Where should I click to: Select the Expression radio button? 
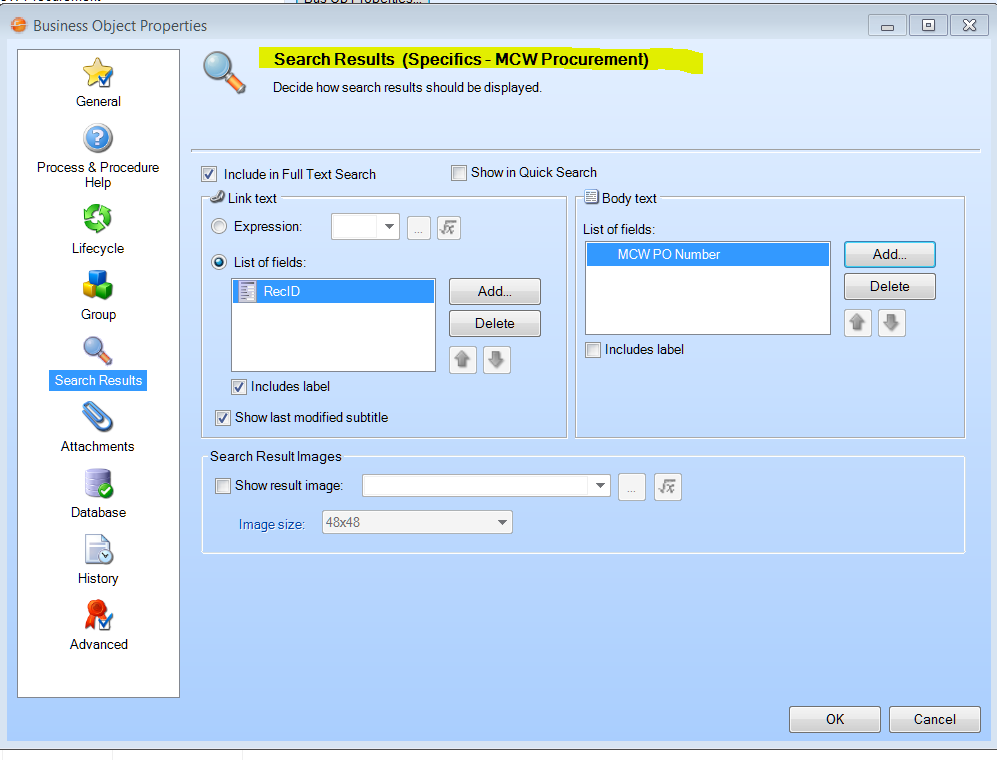click(219, 227)
